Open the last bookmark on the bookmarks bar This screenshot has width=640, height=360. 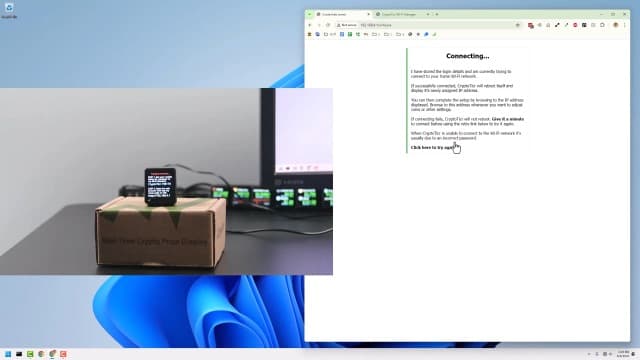(x=434, y=34)
